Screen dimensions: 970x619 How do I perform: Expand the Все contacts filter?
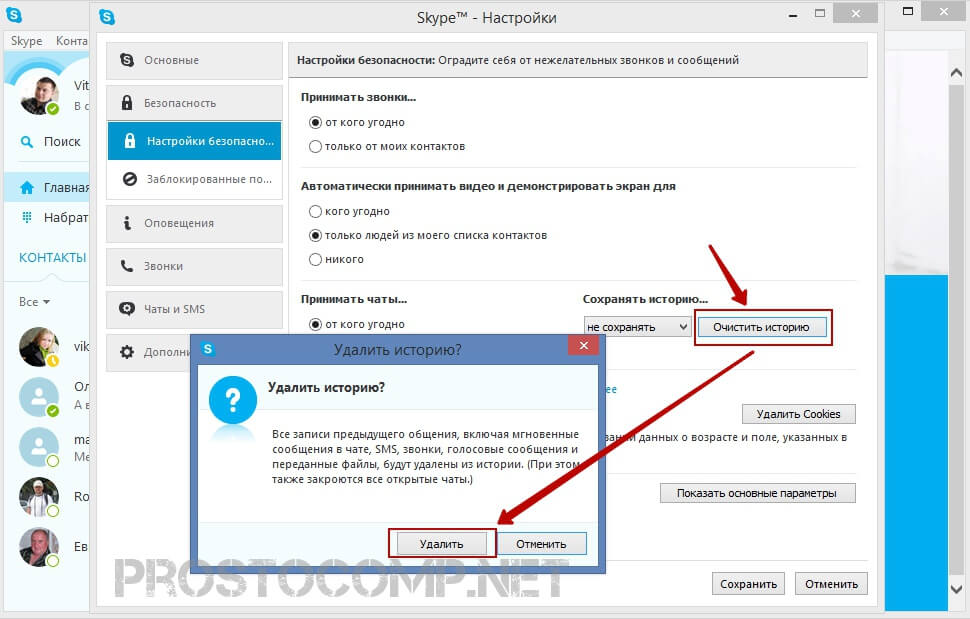coord(34,302)
